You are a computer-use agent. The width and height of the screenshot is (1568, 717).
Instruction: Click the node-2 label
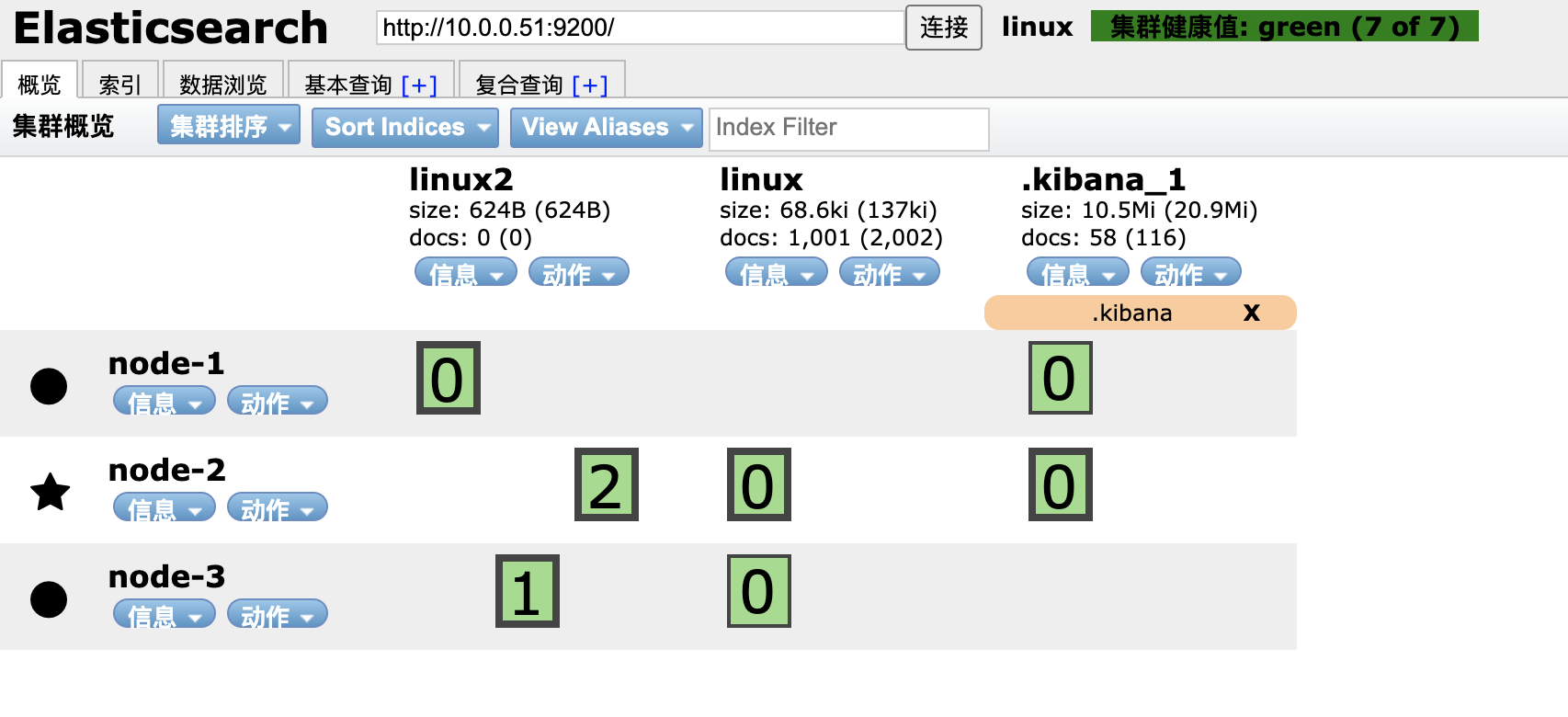(x=166, y=470)
